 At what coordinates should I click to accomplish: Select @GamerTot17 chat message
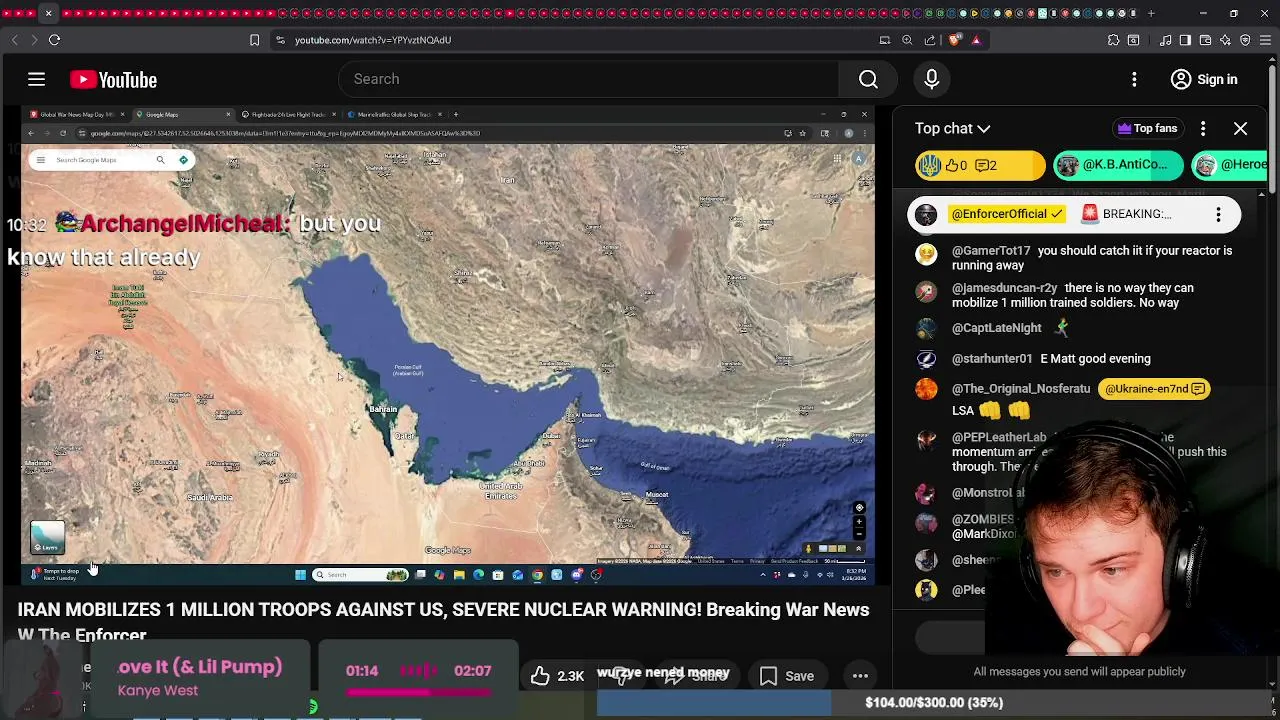[1080, 258]
